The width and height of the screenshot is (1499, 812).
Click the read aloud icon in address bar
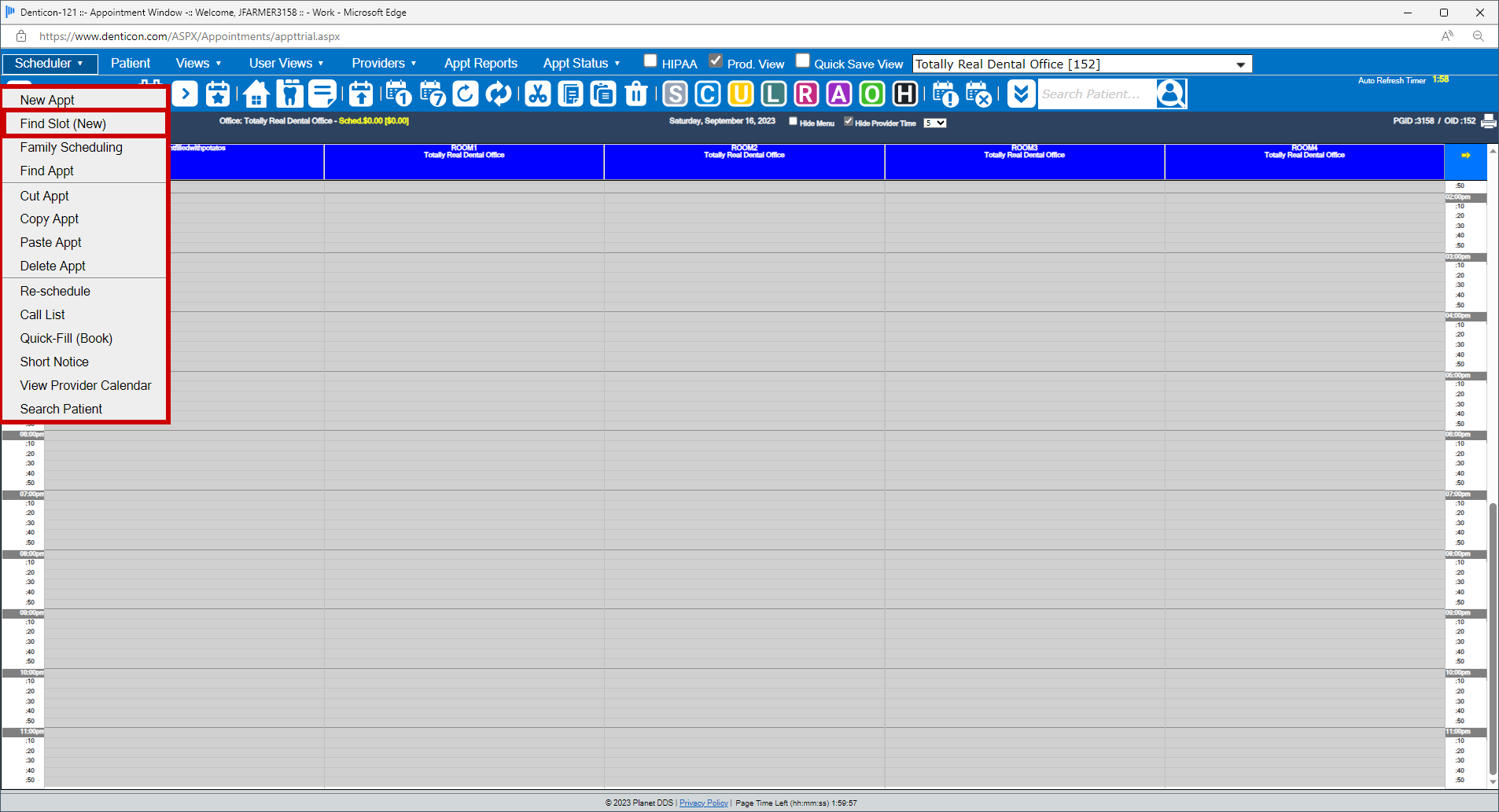(1447, 36)
